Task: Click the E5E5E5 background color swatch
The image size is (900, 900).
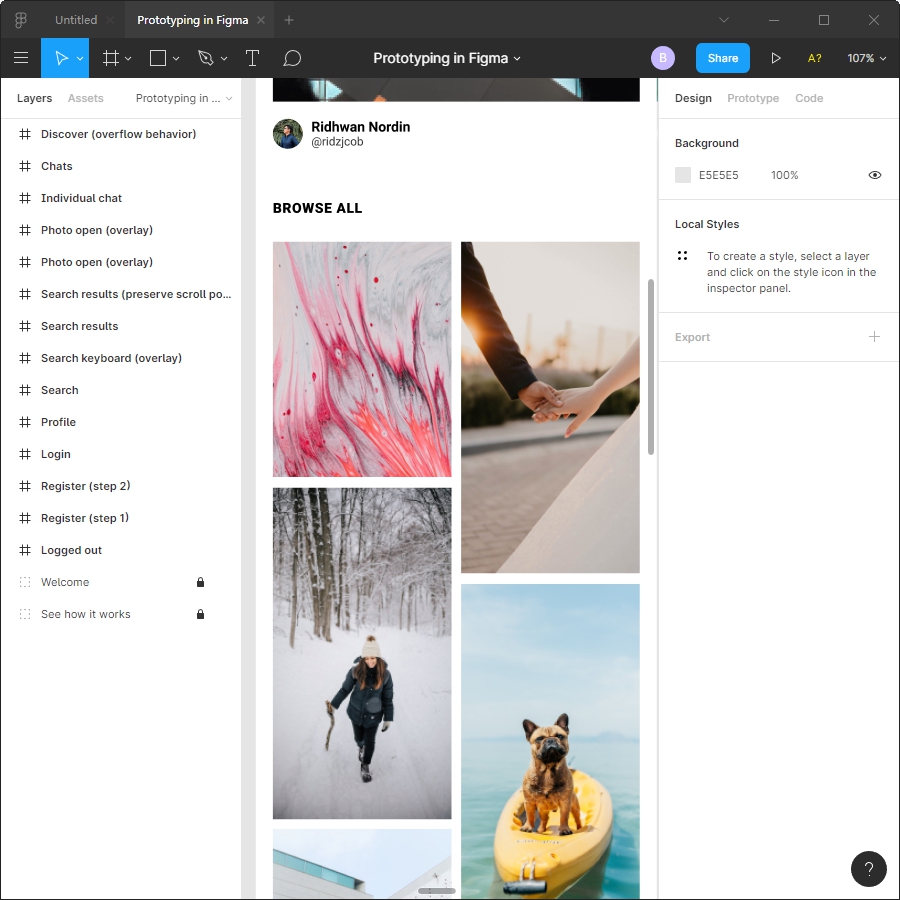Action: [x=683, y=175]
